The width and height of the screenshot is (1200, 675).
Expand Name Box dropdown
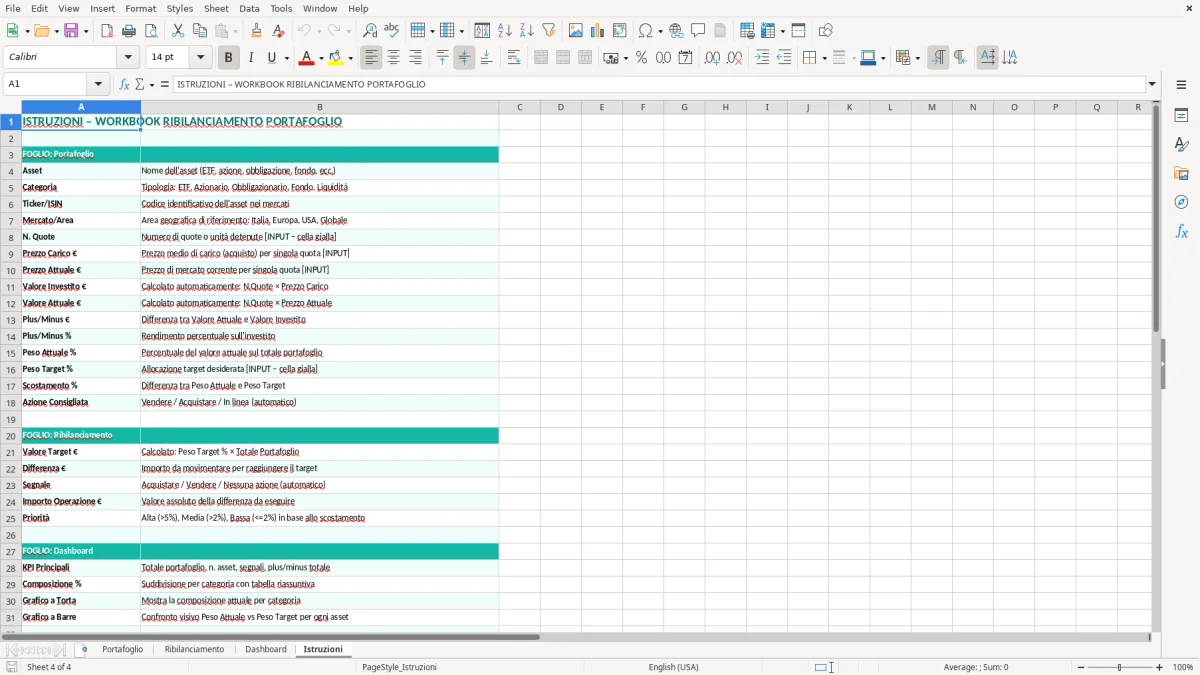(98, 84)
